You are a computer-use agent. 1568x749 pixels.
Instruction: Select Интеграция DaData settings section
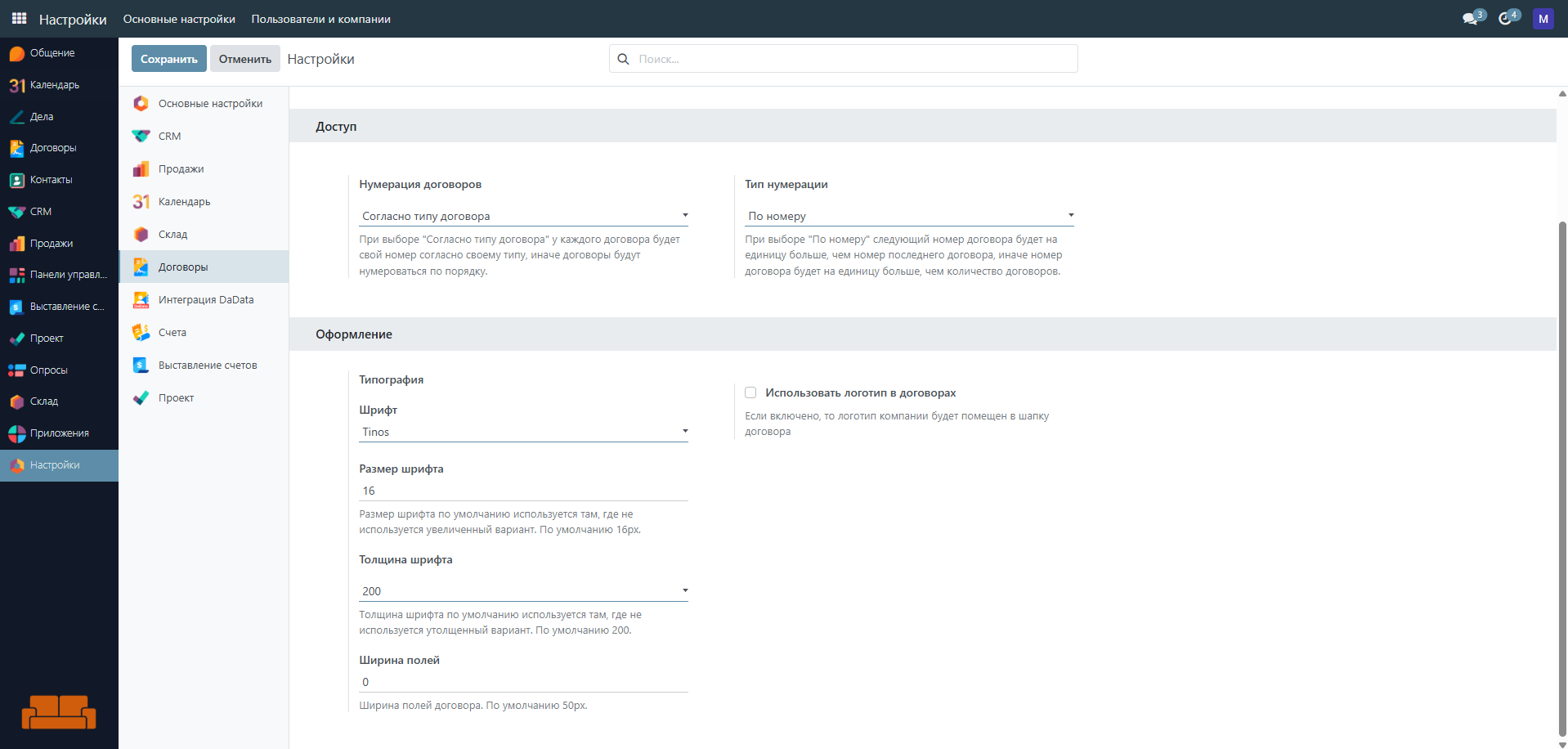(x=205, y=300)
